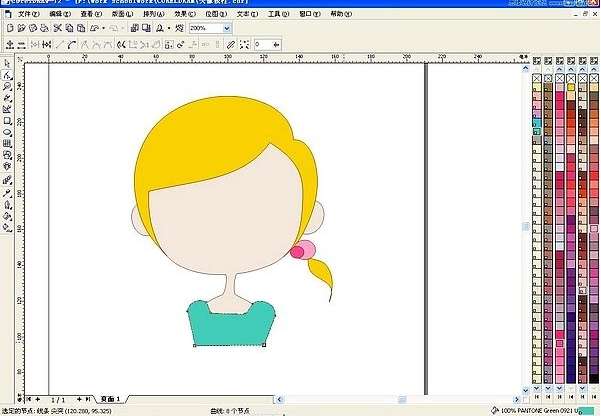Click the teal shirt shape on canvas
Viewport: 601px width, 416px height.
click(x=230, y=322)
